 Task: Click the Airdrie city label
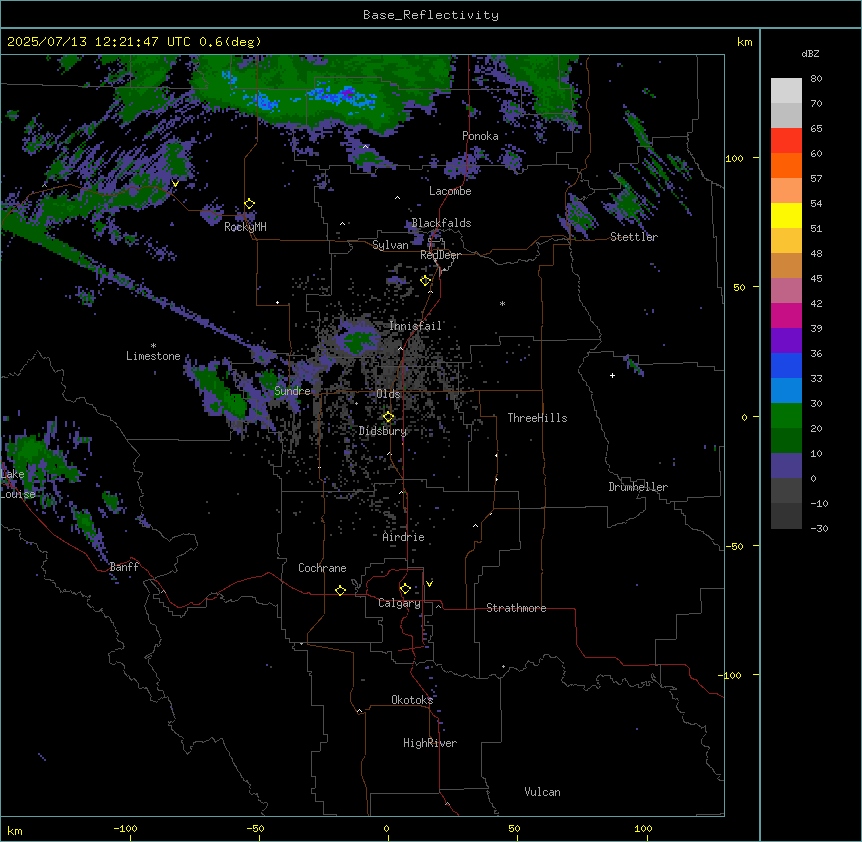pos(404,537)
